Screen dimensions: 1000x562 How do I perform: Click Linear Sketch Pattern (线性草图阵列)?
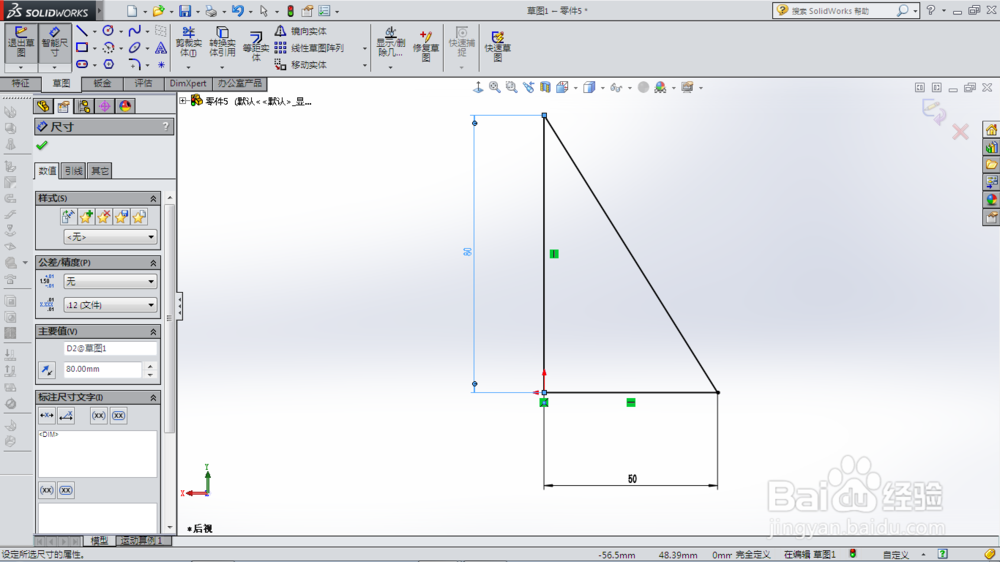[310, 48]
